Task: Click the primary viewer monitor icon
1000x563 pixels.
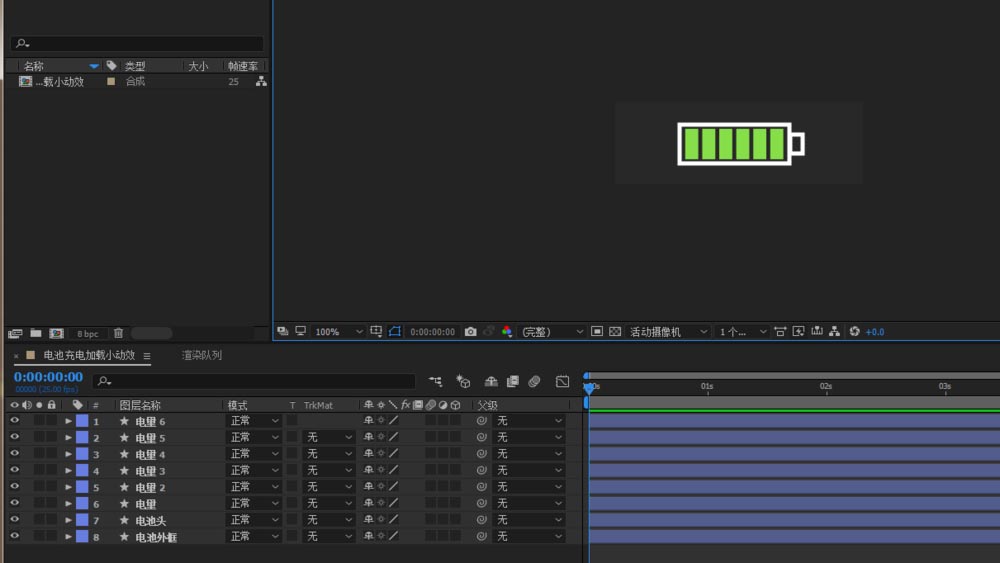Action: click(x=300, y=331)
